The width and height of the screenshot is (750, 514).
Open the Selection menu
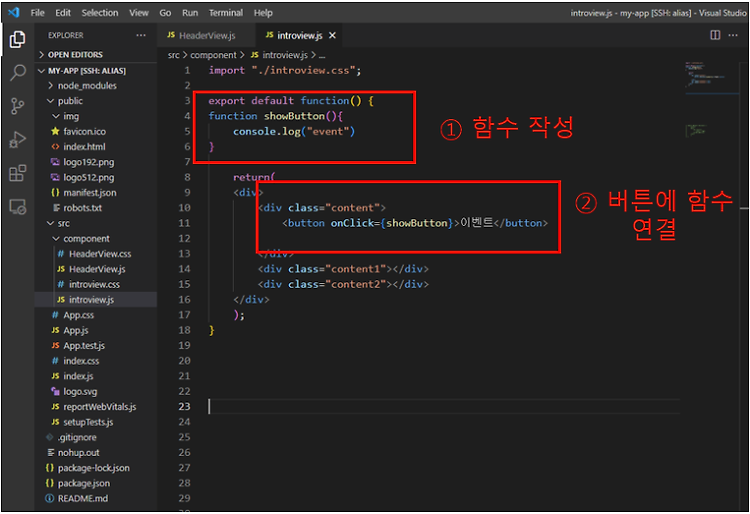[x=99, y=13]
